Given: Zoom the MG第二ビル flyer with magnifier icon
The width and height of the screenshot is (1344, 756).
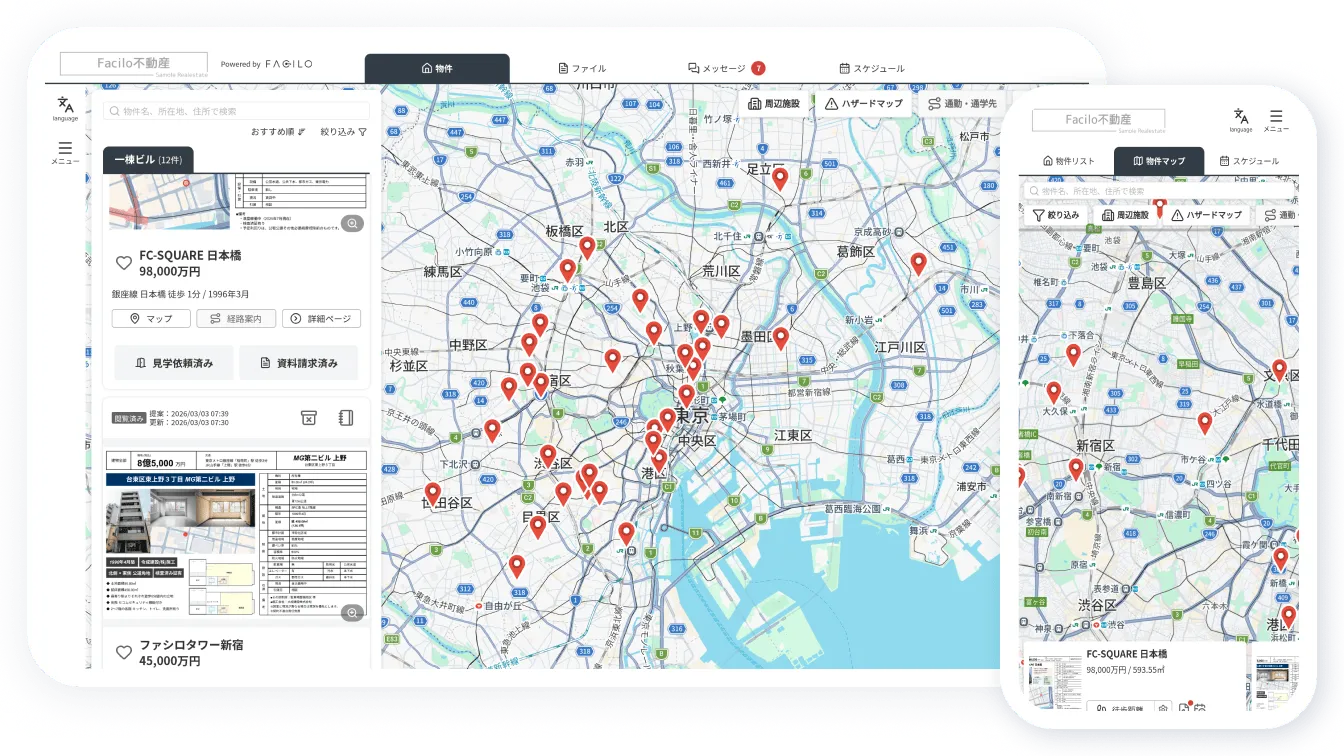Looking at the screenshot, I should (x=352, y=613).
